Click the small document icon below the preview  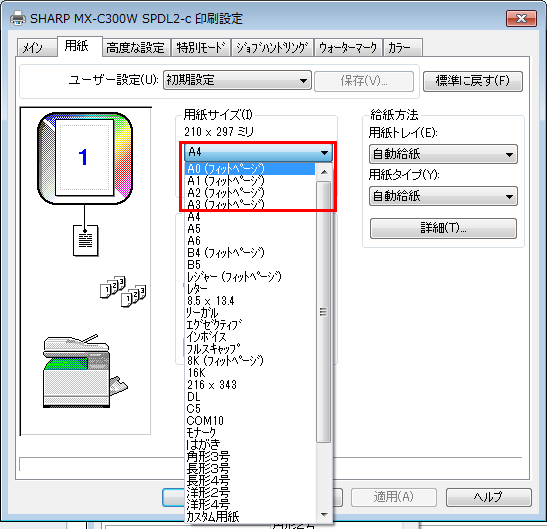(x=85, y=240)
